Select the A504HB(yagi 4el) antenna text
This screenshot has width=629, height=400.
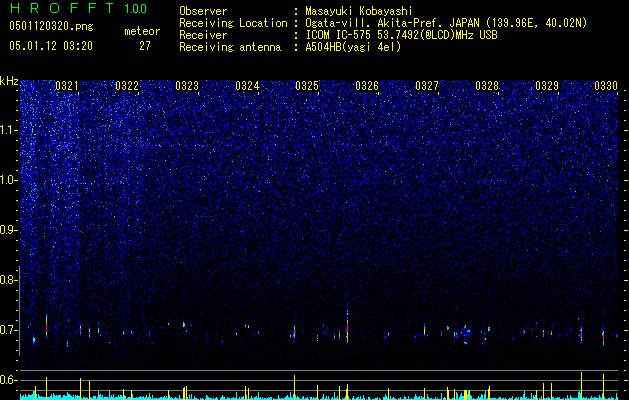coord(353,47)
